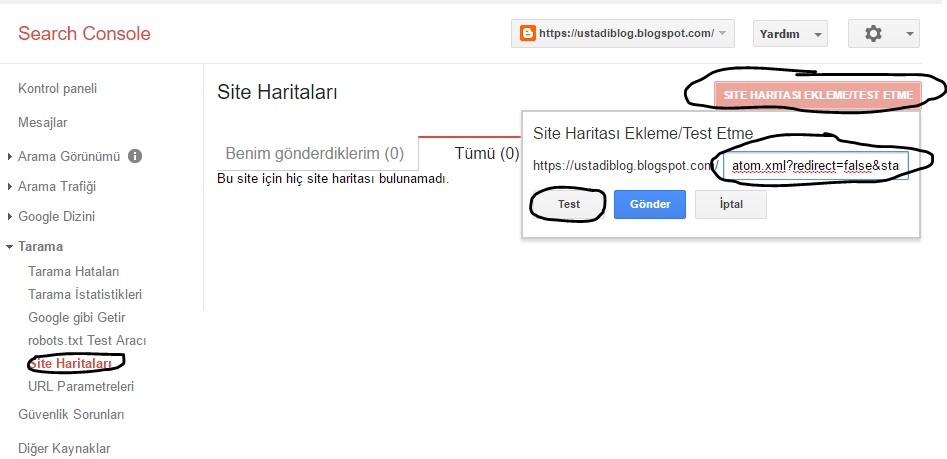This screenshot has height=459, width=947.
Task: Go to Güvenlik Sorunları
Action: coord(71,415)
